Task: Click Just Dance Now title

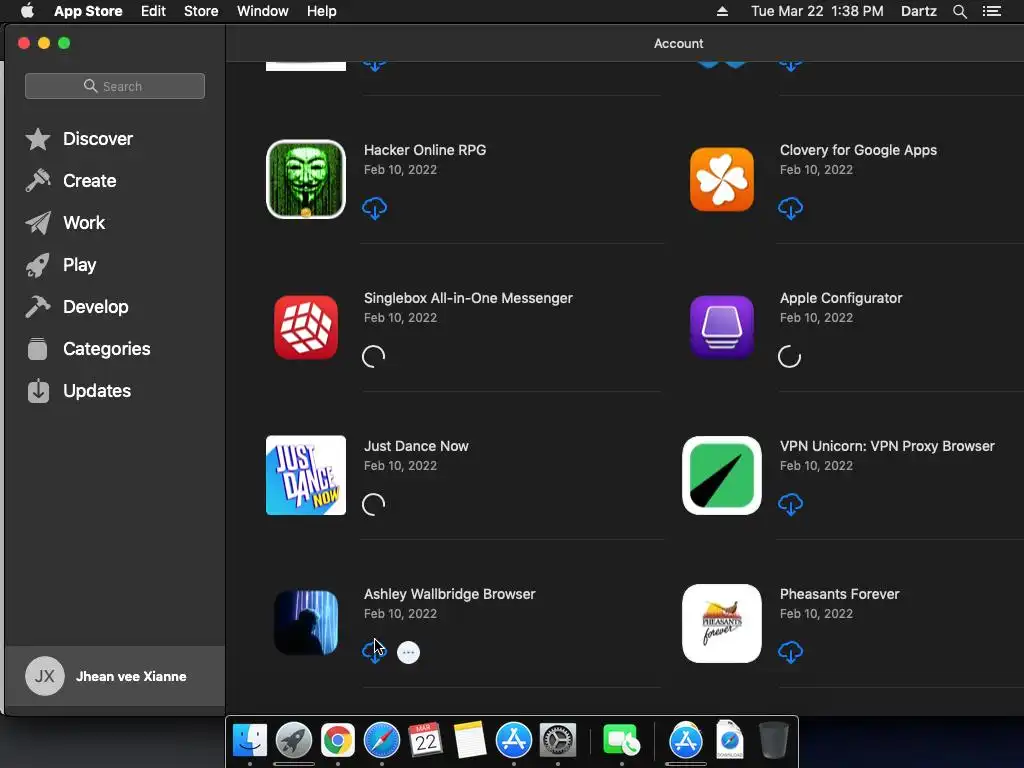Action: [x=416, y=446]
